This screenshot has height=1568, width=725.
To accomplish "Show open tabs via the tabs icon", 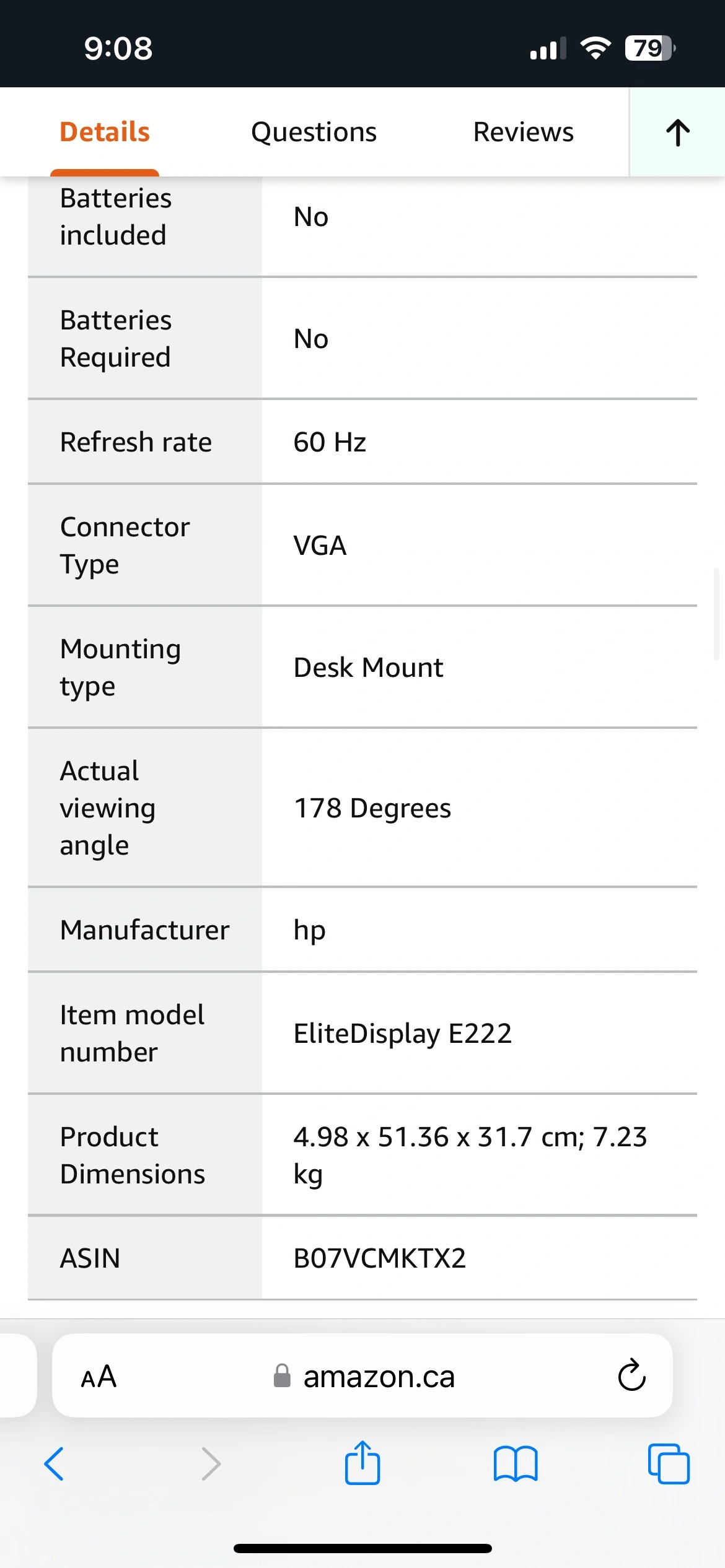I will pyautogui.click(x=669, y=1464).
